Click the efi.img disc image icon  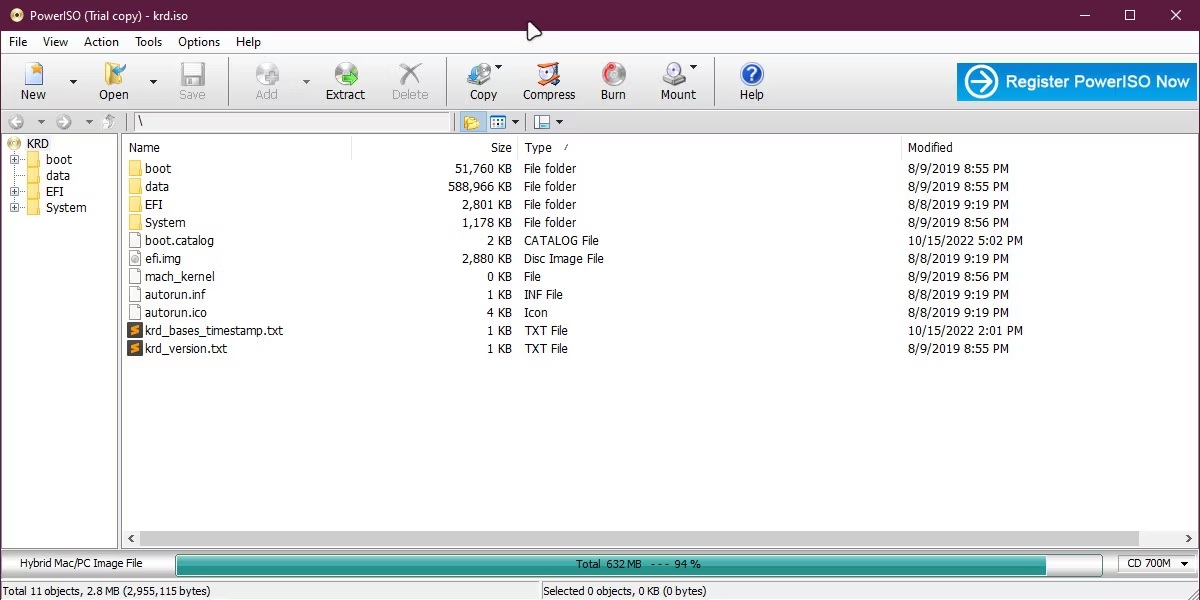point(136,258)
